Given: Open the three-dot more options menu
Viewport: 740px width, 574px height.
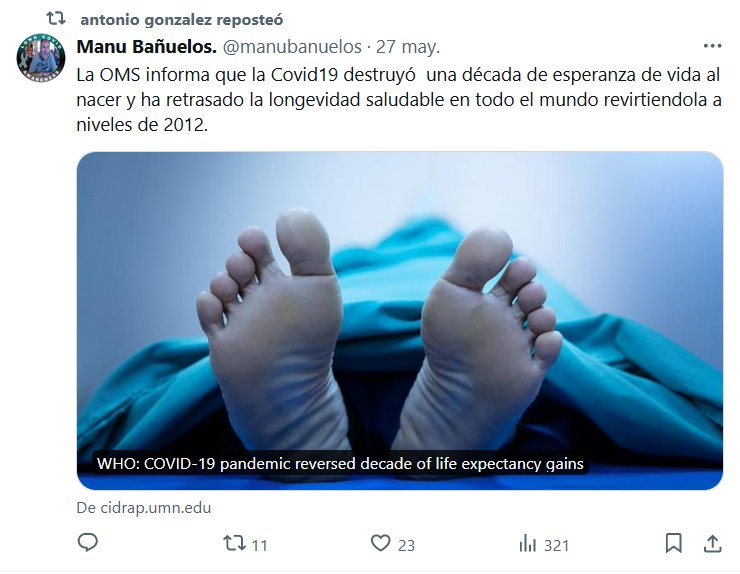Looking at the screenshot, I should [x=712, y=46].
